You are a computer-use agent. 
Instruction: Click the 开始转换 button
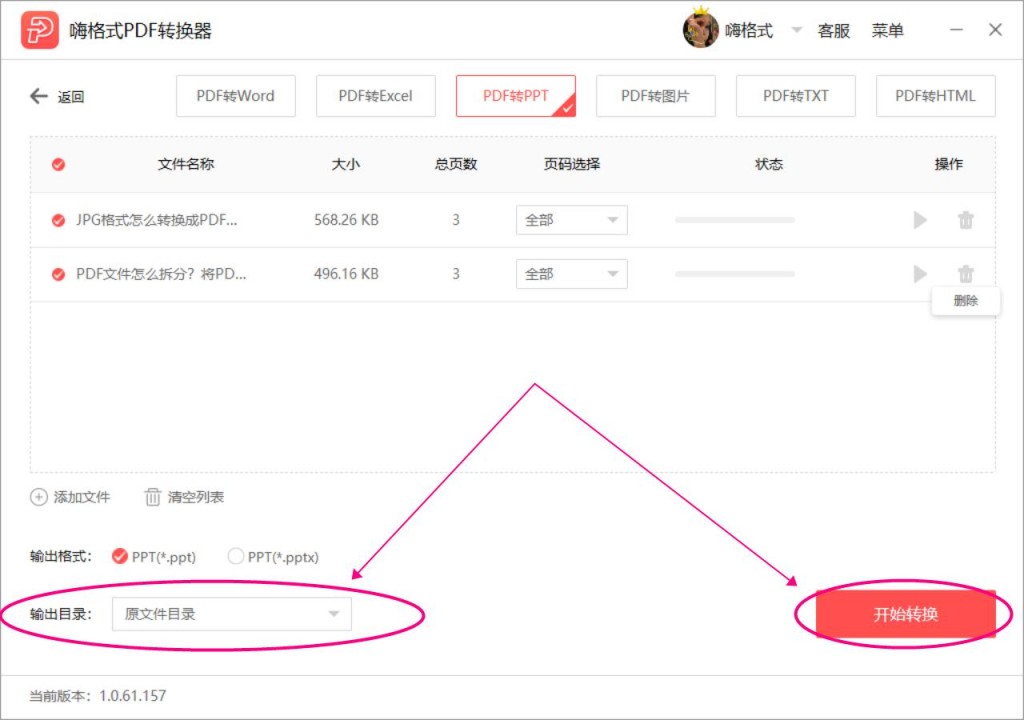click(x=906, y=614)
